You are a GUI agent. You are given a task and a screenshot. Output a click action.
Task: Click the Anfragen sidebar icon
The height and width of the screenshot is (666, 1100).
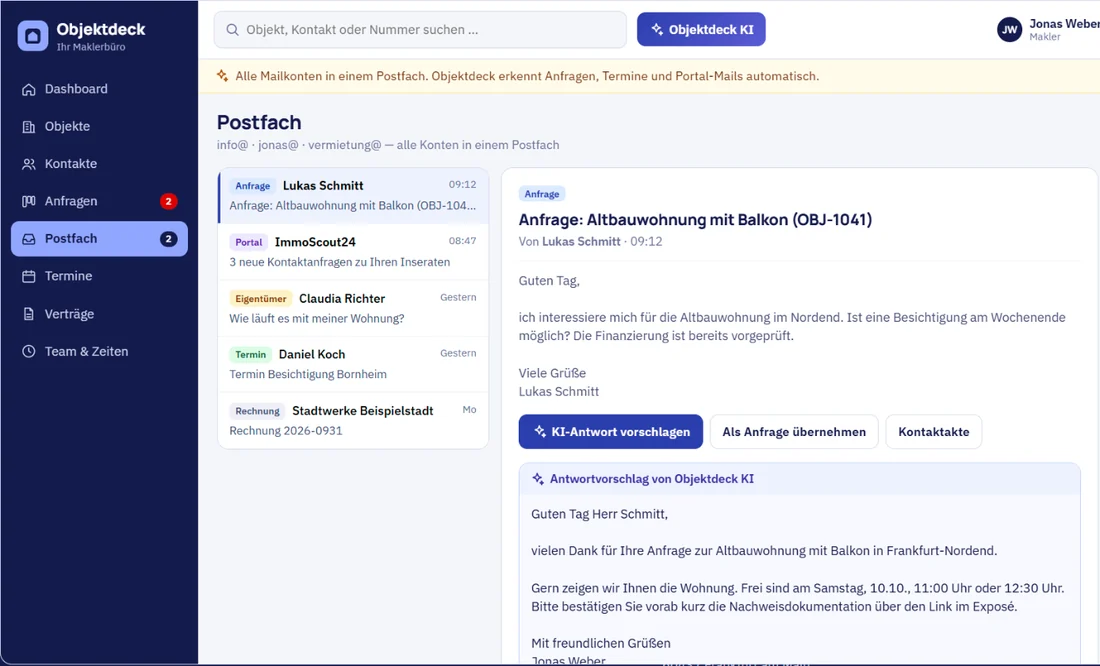29,201
